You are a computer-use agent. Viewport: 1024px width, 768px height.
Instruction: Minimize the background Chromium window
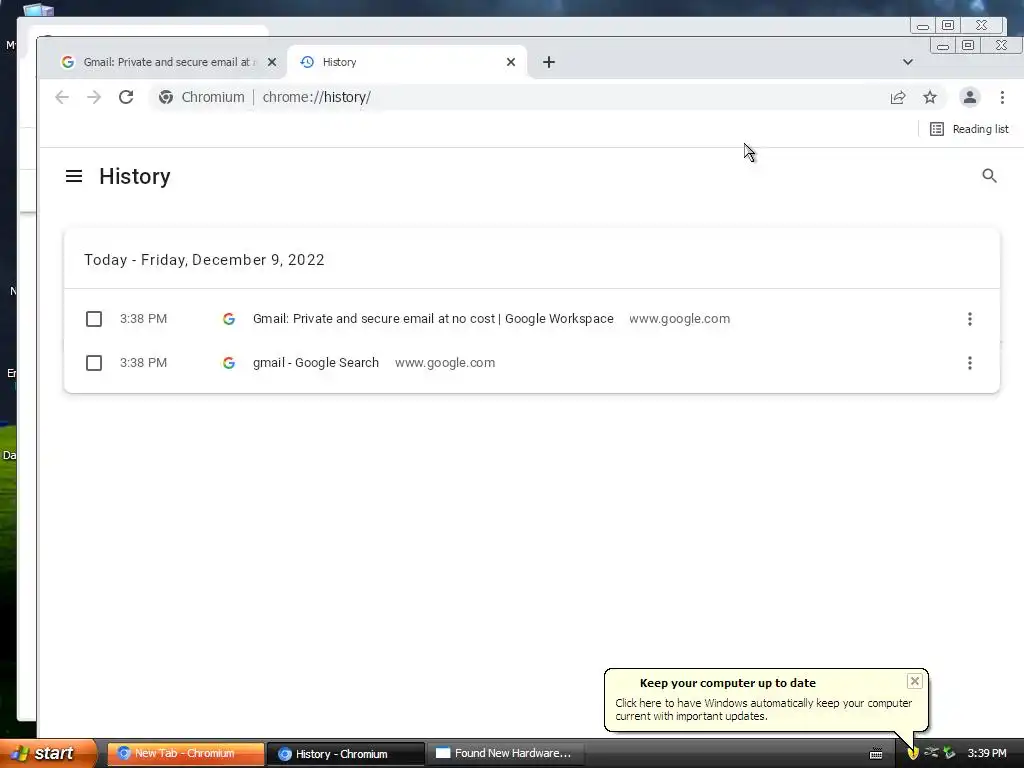pyautogui.click(x=923, y=25)
